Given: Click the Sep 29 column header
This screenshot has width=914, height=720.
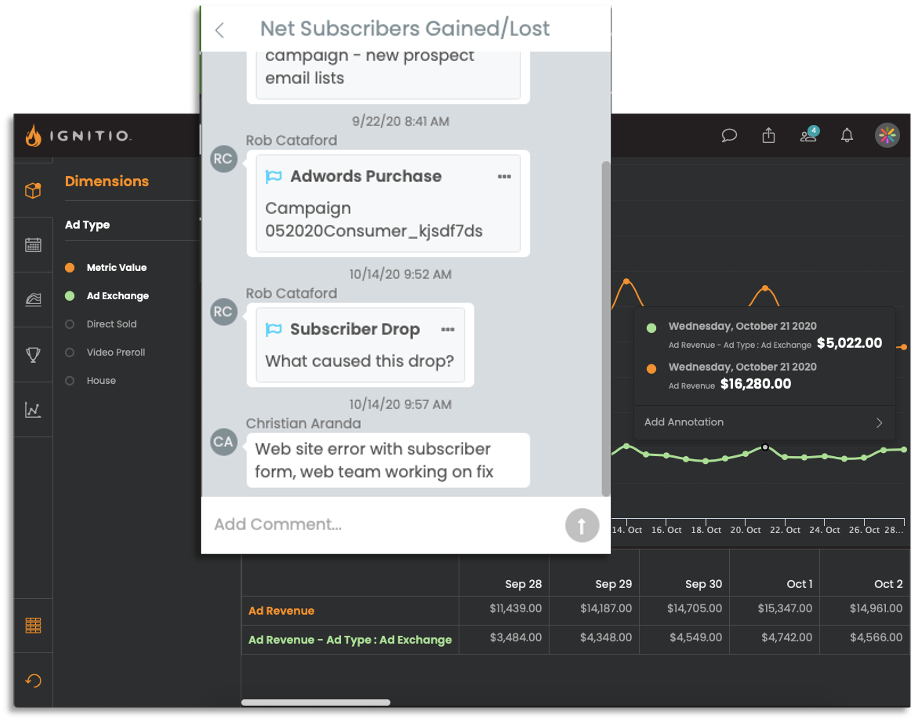Looking at the screenshot, I should [x=613, y=584].
